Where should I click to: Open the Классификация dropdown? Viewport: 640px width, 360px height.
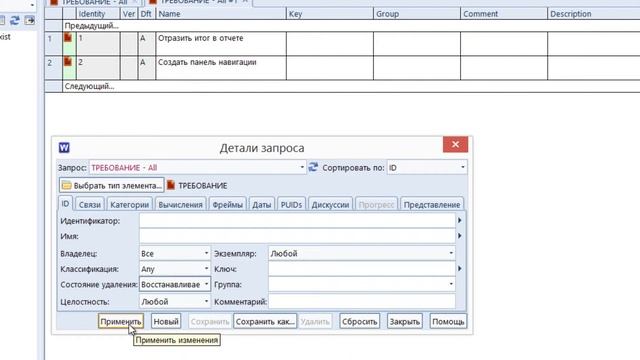206,269
